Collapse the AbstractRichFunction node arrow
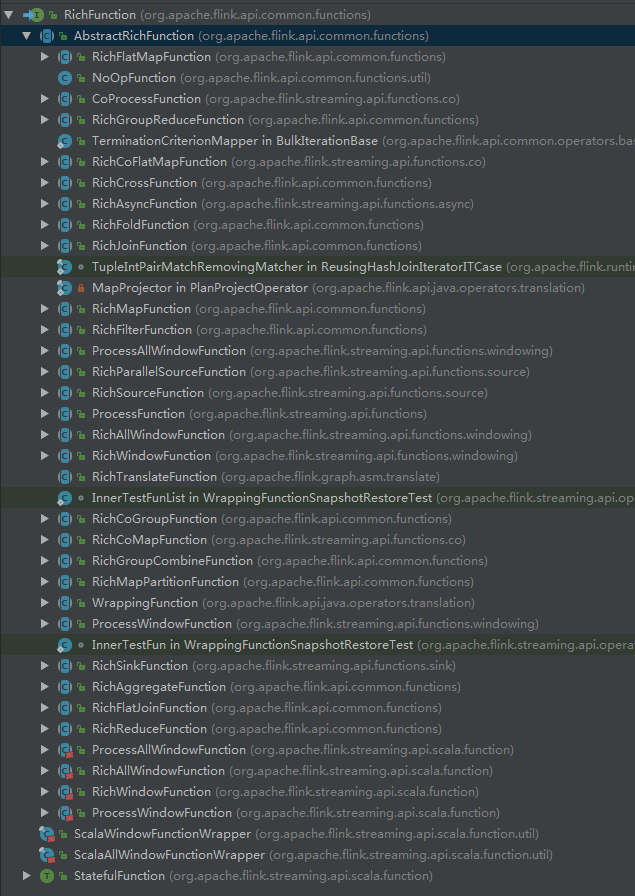The width and height of the screenshot is (635, 896). click(26, 36)
